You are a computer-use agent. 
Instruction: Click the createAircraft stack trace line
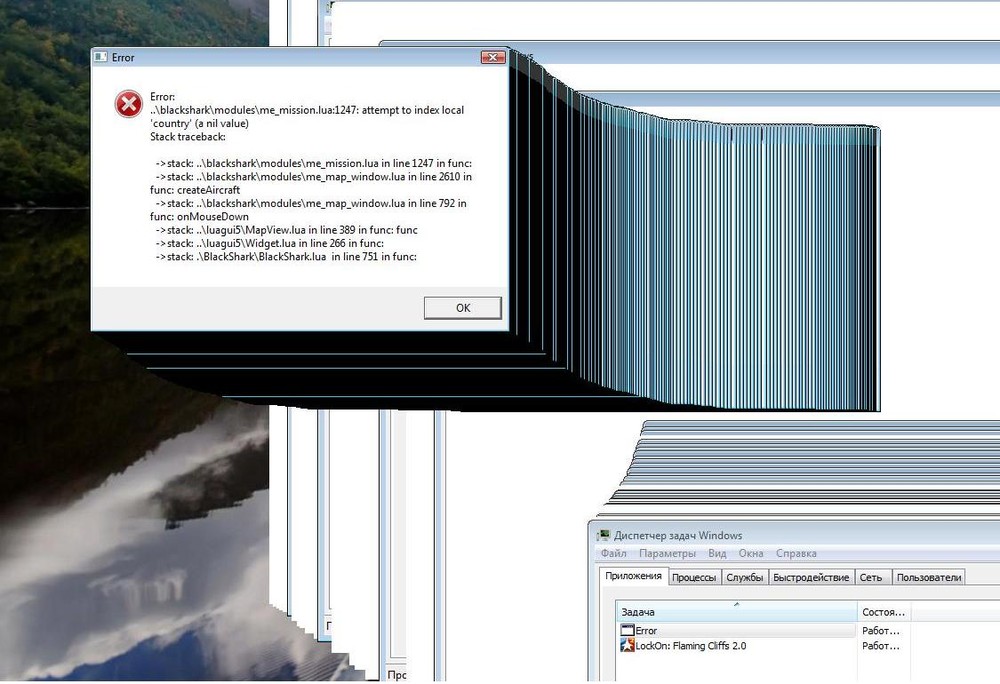pos(311,184)
